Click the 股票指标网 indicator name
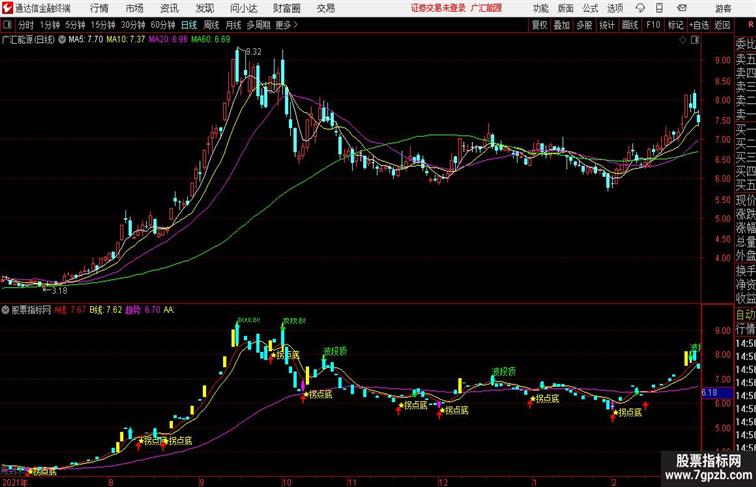Viewport: 756px width, 487px height. pos(31,310)
